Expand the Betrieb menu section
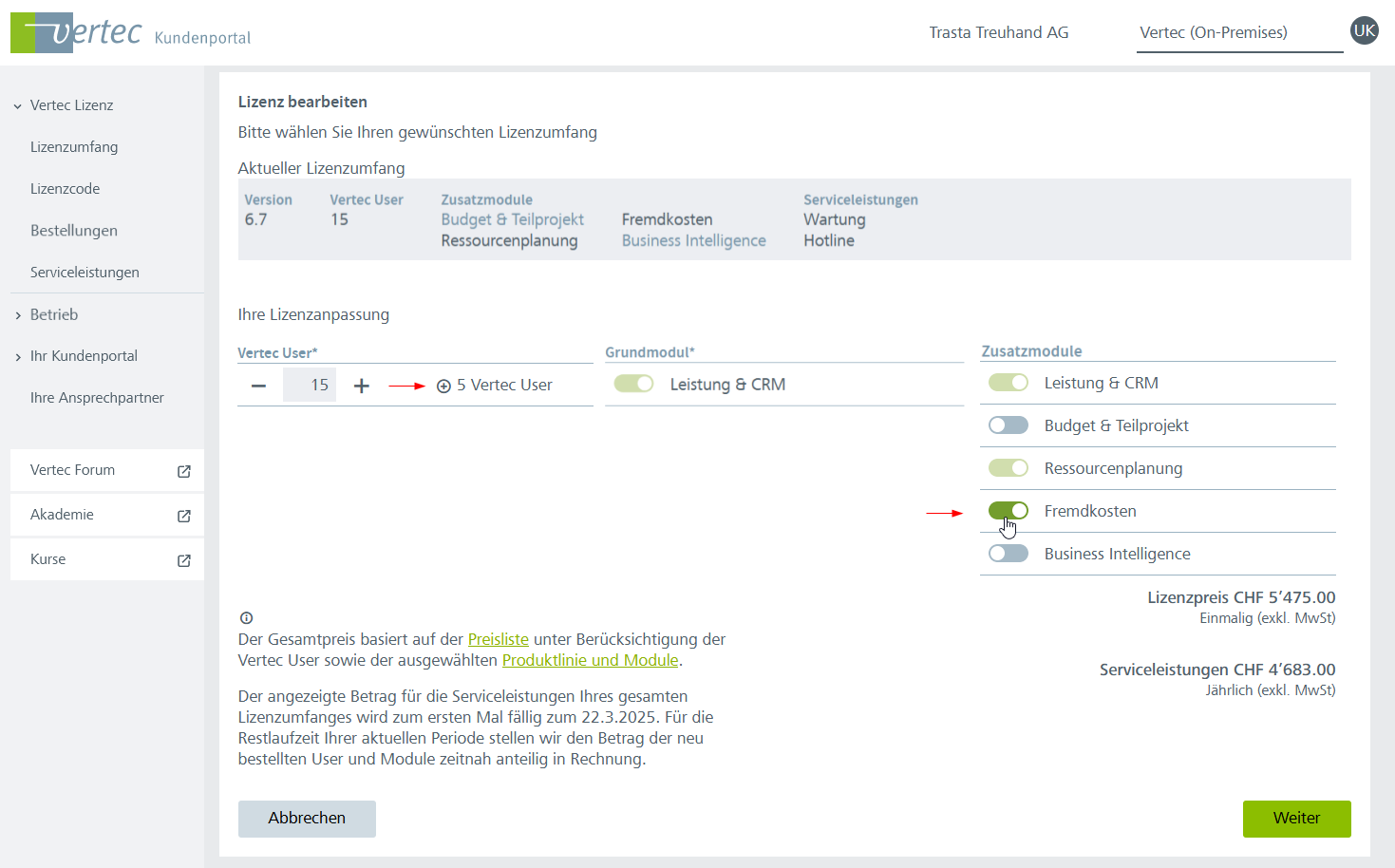The width and height of the screenshot is (1395, 868). click(x=18, y=315)
